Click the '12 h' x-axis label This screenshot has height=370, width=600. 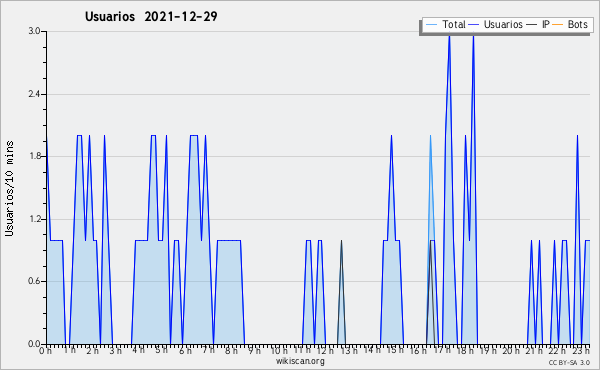[325, 351]
